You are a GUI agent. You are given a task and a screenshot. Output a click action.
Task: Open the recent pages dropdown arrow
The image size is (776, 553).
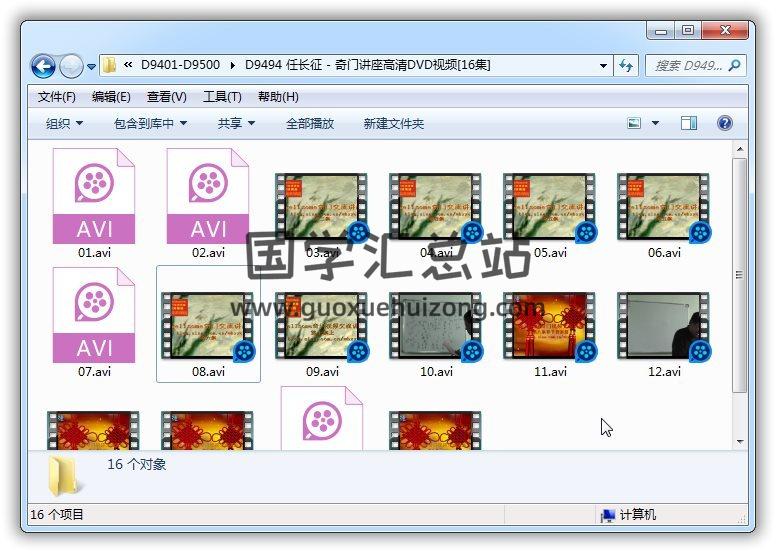pyautogui.click(x=91, y=66)
